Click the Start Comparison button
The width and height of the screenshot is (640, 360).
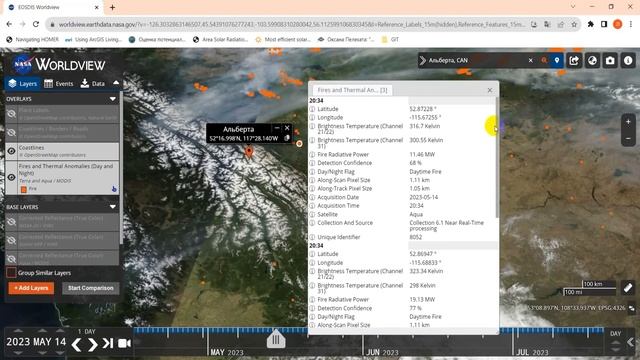tap(91, 288)
